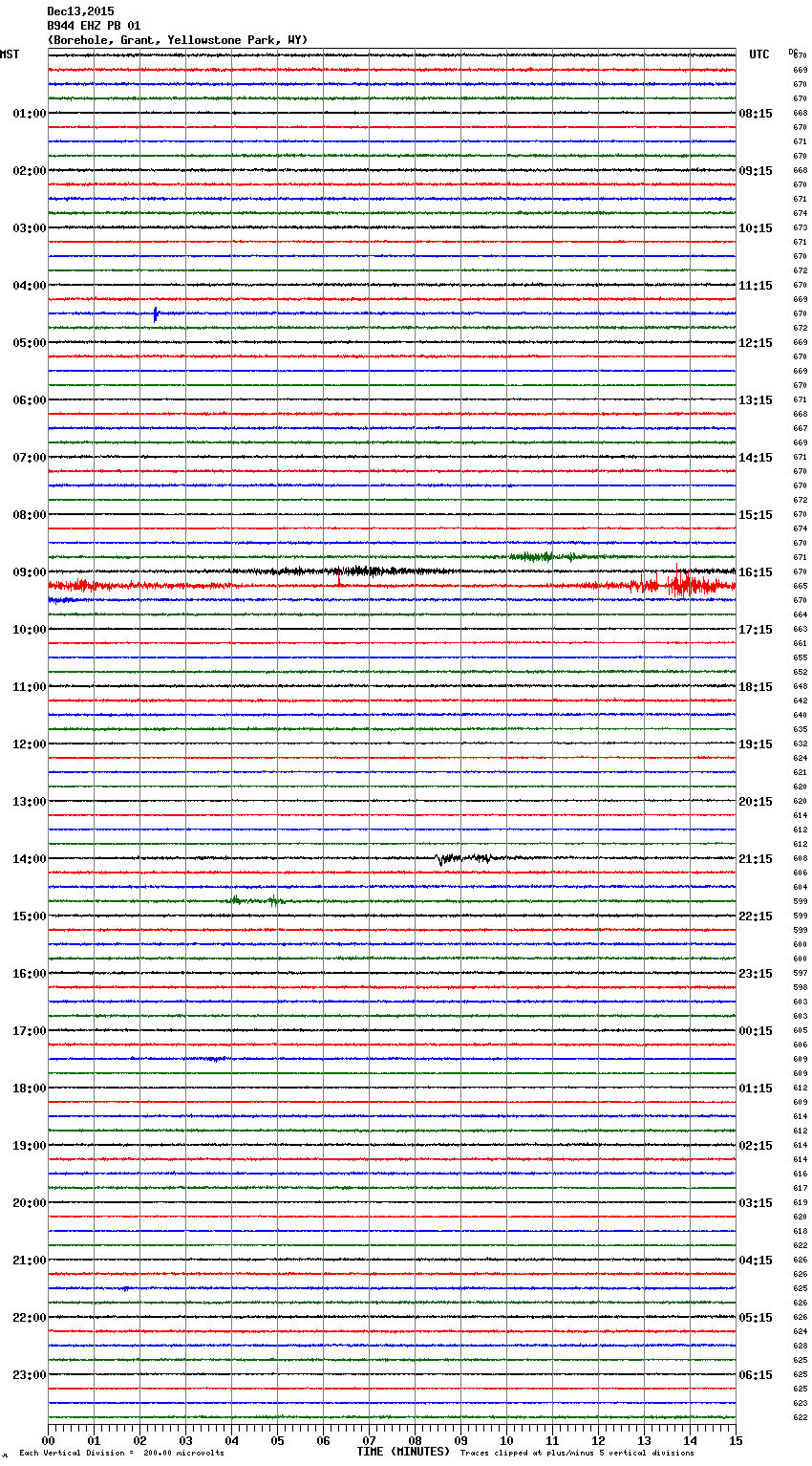This screenshot has height=1466, width=812.
Task: Click minute tick label 13 on the bottom axis
Action: coord(645,1440)
